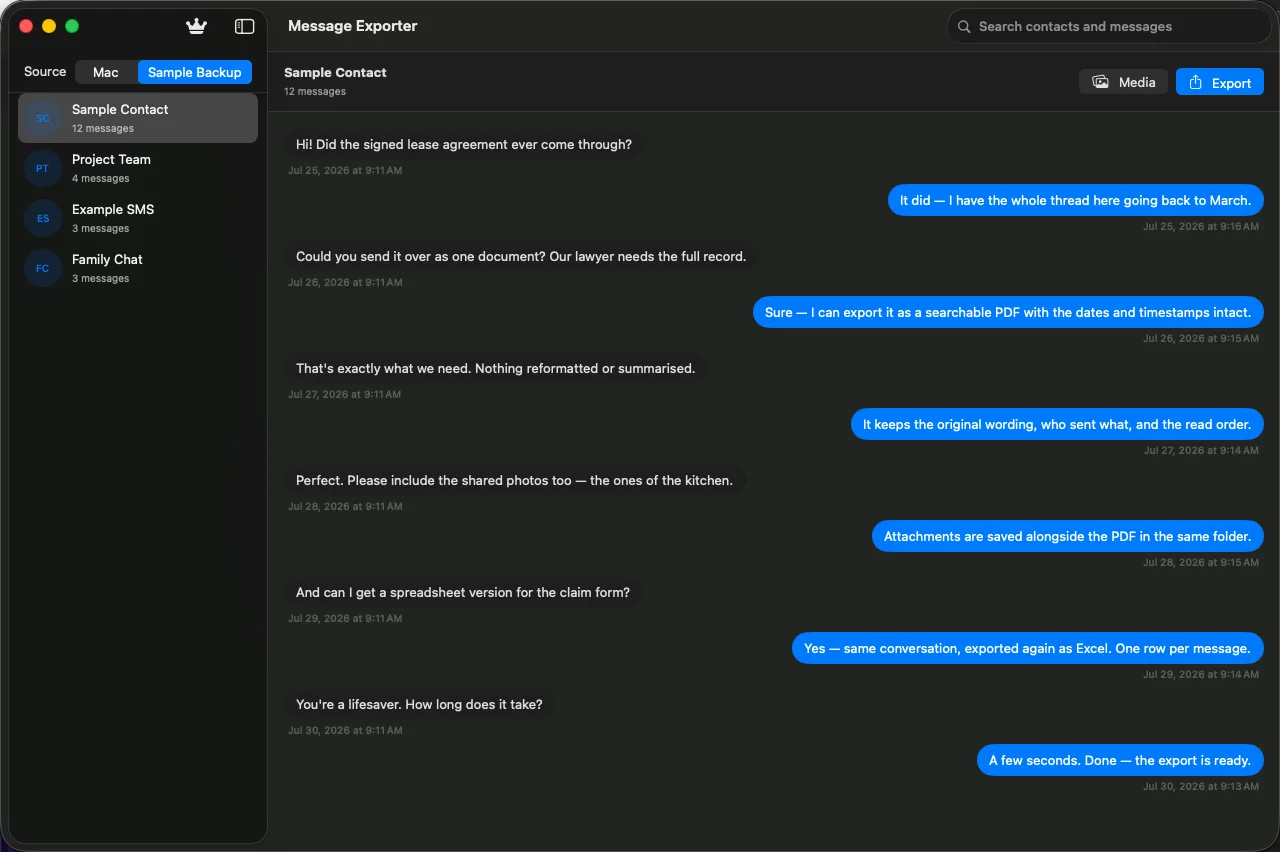Click the magnifying glass search icon
The width and height of the screenshot is (1280, 852).
(964, 27)
